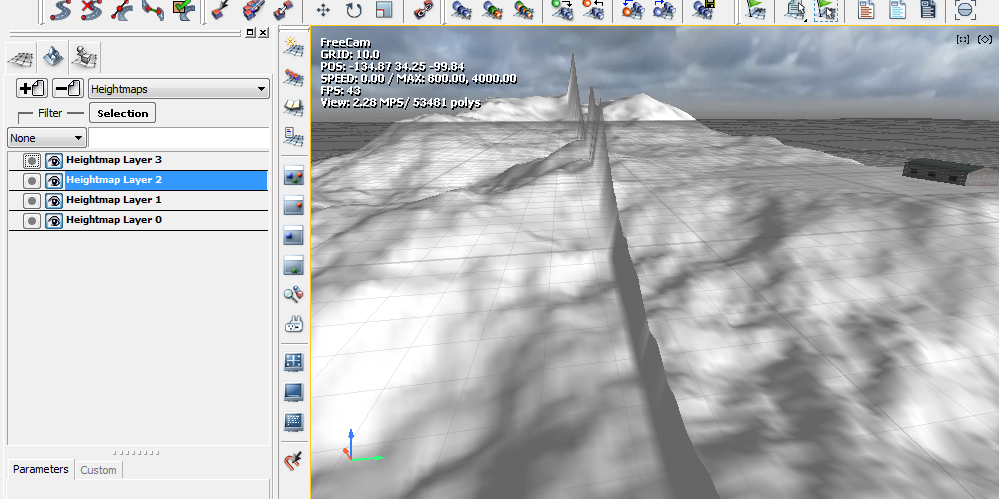Image resolution: width=999 pixels, height=499 pixels.
Task: Click the keyboard panel icon in vertical toolbar
Action: 293,421
